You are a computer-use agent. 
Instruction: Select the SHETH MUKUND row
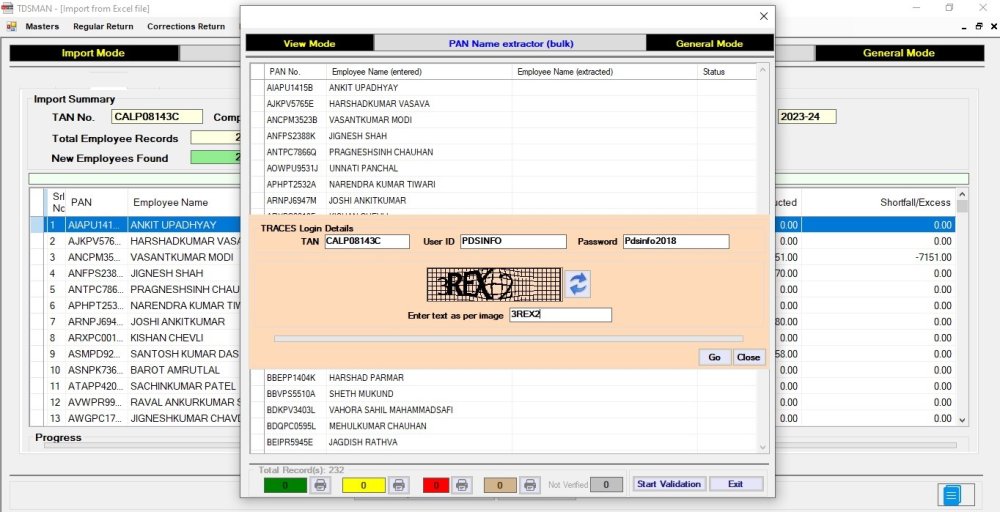504,393
